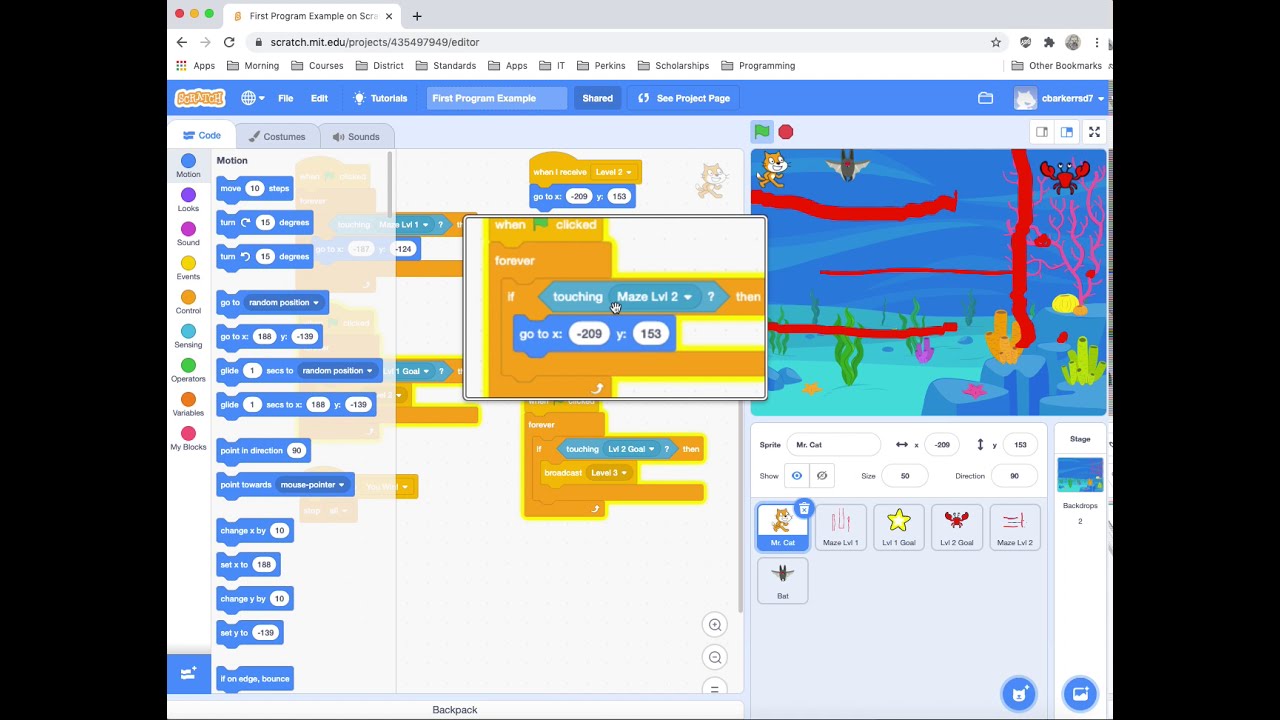Switch stage to small layout icon

pos(1042,132)
